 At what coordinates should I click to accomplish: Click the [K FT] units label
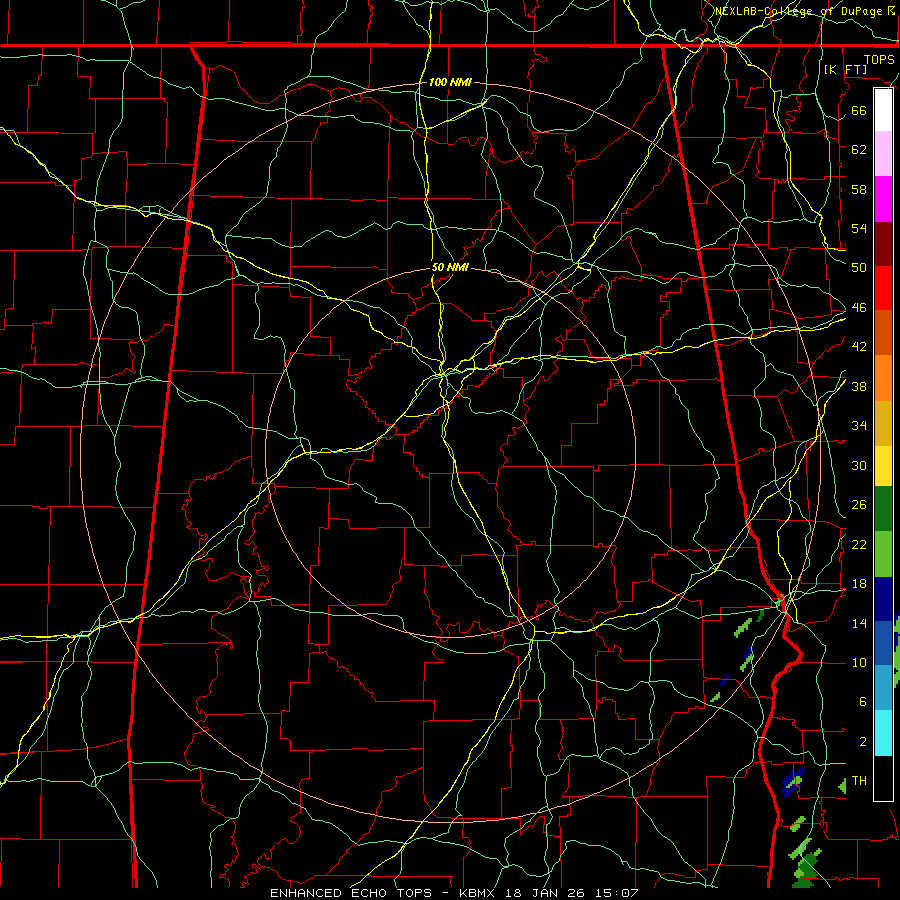(x=845, y=69)
